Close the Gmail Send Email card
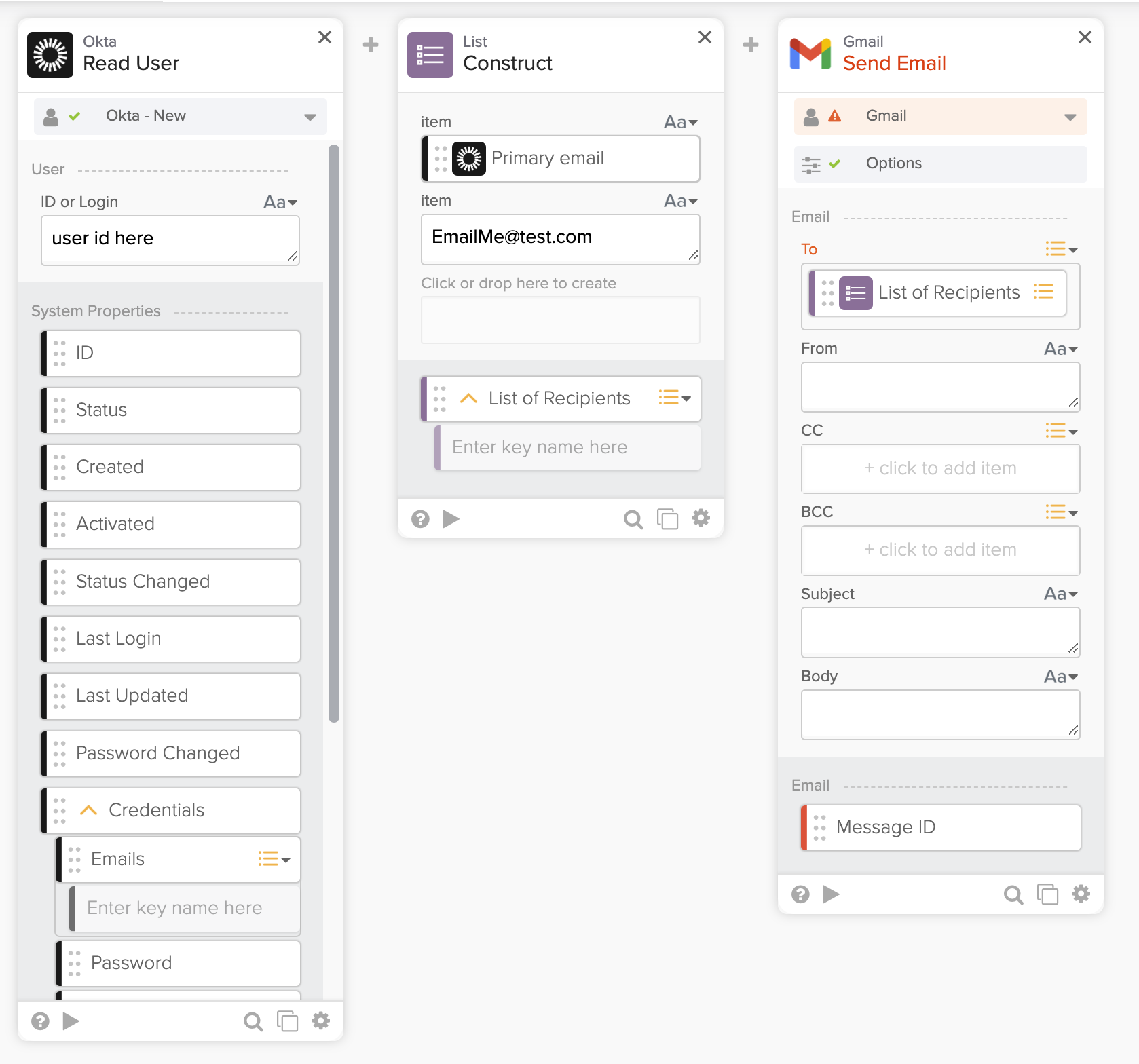1139x1064 pixels. pos(1085,37)
